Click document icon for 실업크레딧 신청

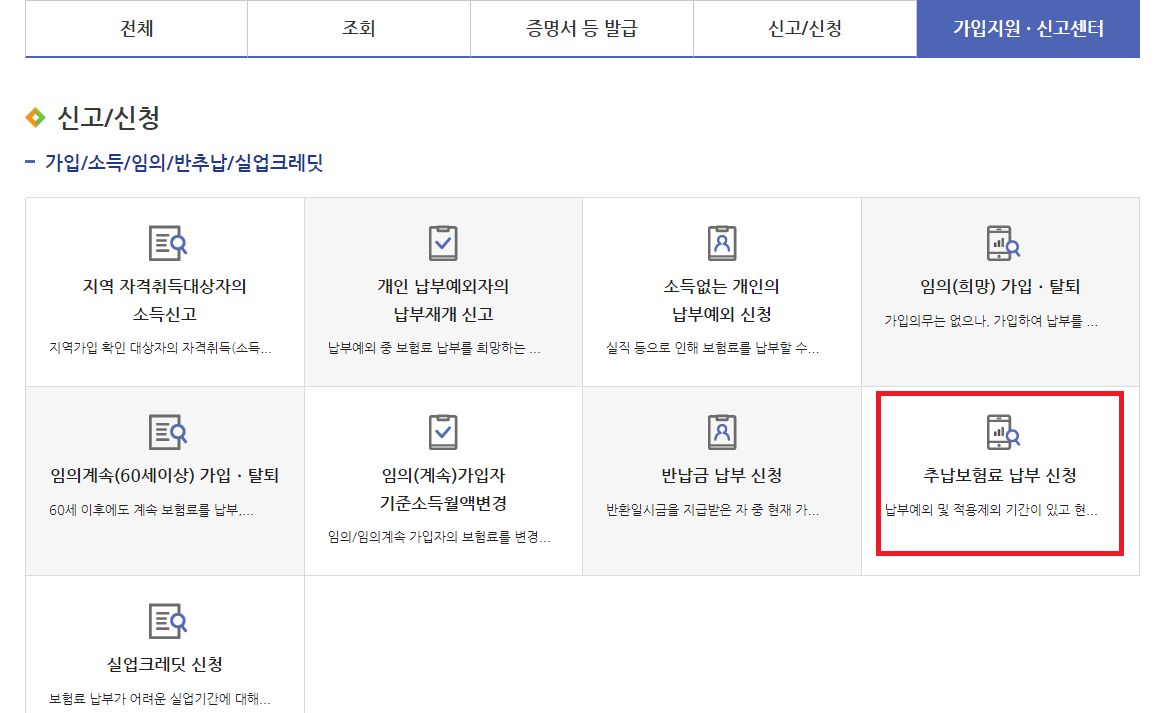pyautogui.click(x=167, y=621)
